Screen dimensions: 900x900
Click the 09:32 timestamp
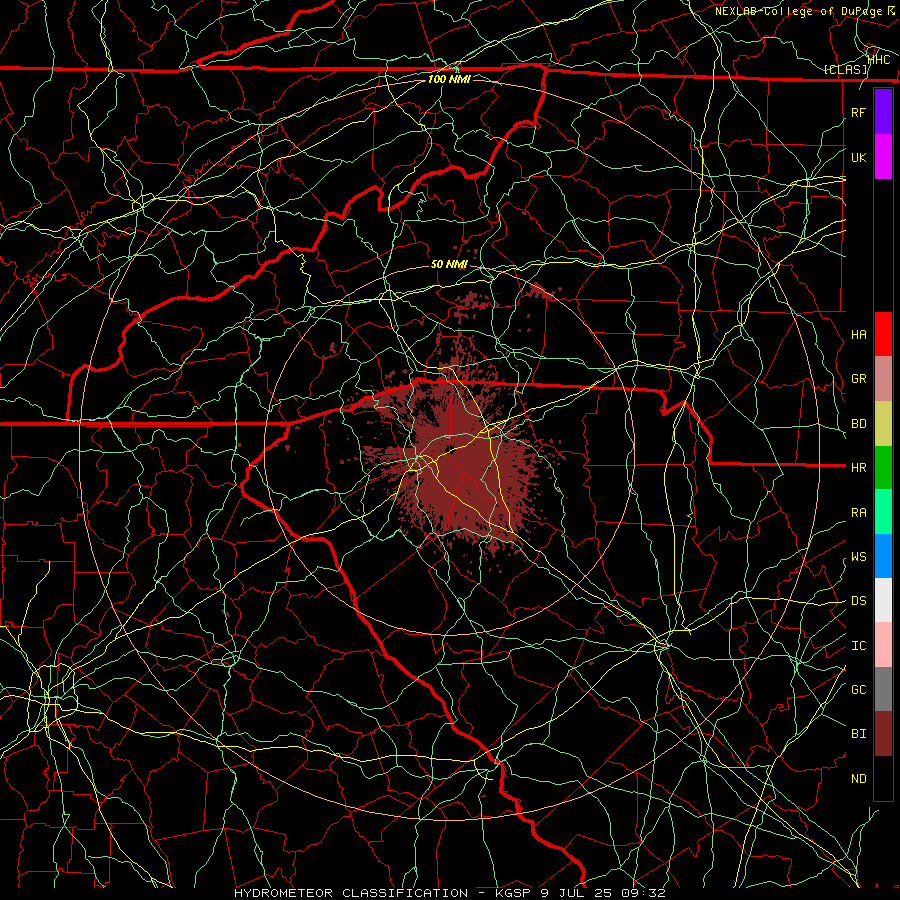pyautogui.click(x=642, y=893)
